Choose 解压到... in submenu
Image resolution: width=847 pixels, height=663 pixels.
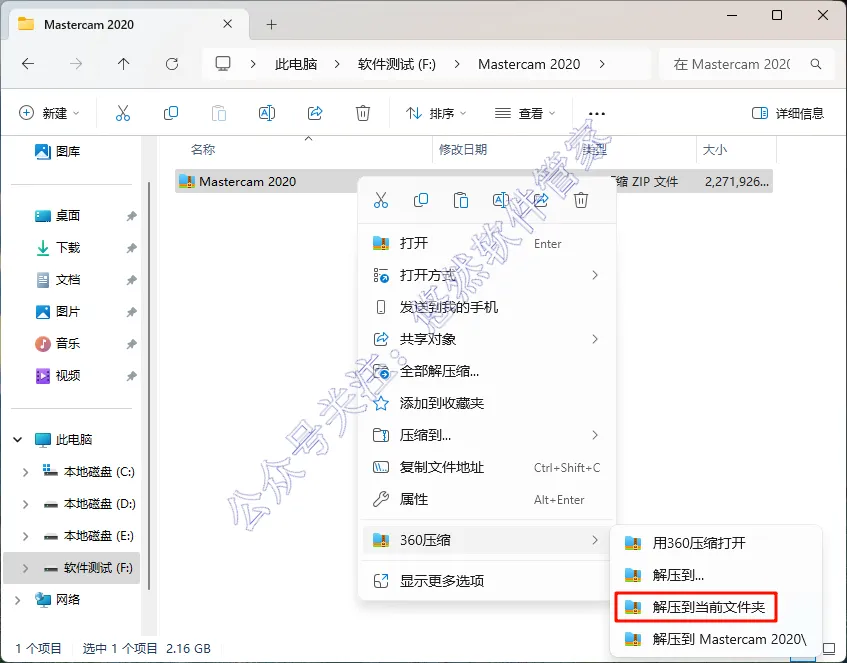[x=716, y=575]
